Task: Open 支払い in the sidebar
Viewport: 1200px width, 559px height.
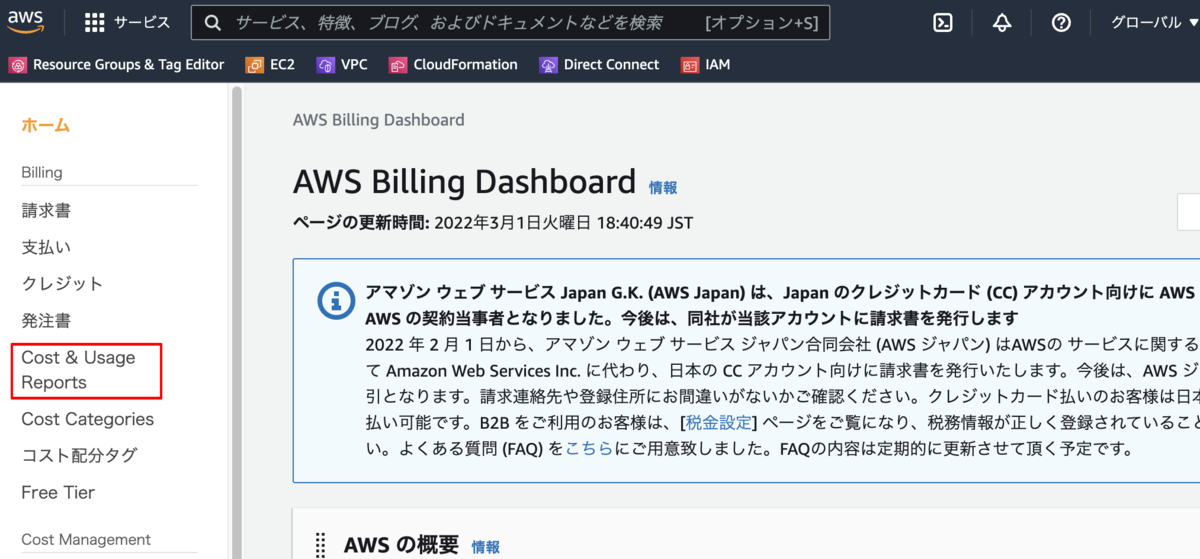Action: pyautogui.click(x=46, y=247)
